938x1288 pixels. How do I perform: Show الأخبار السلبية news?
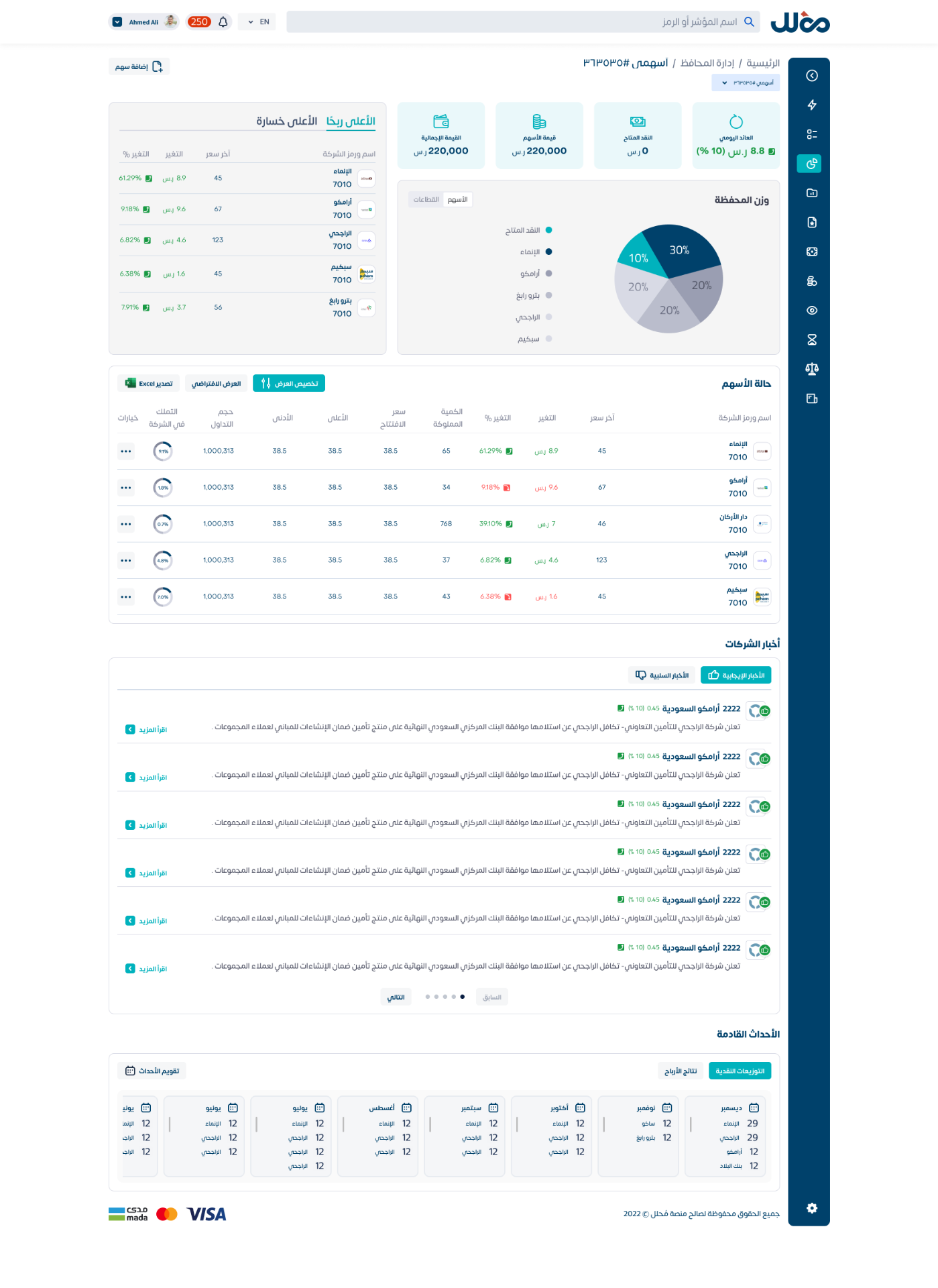[x=662, y=676]
